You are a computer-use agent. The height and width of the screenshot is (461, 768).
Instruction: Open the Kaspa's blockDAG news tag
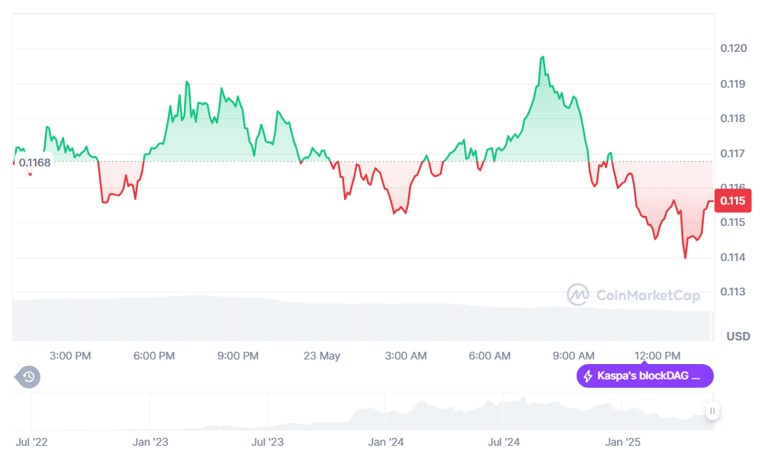tap(645, 377)
